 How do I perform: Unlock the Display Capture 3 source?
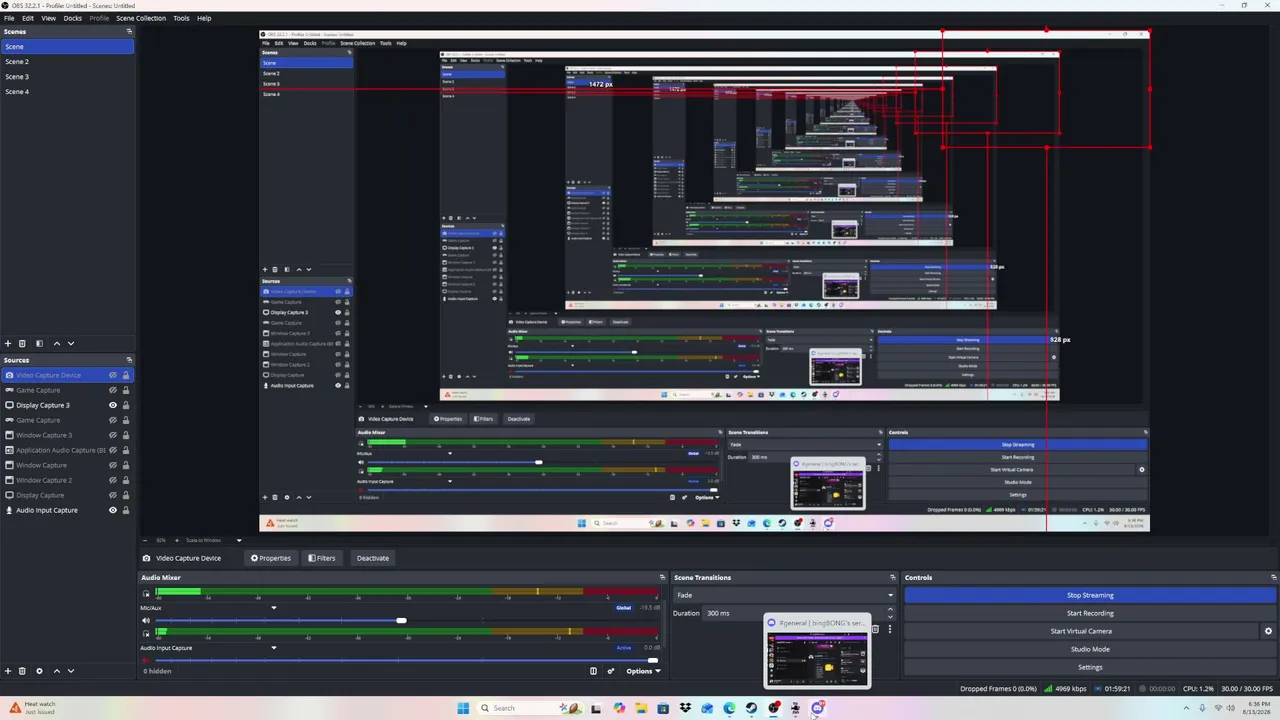126,405
